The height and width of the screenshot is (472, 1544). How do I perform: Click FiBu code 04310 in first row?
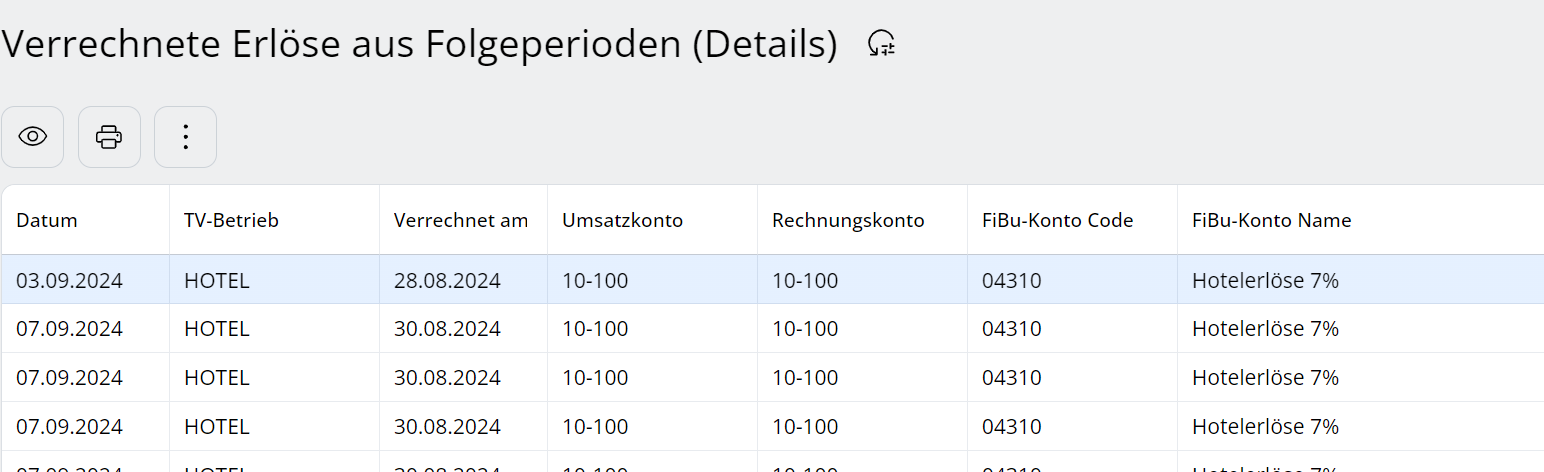click(x=1011, y=281)
